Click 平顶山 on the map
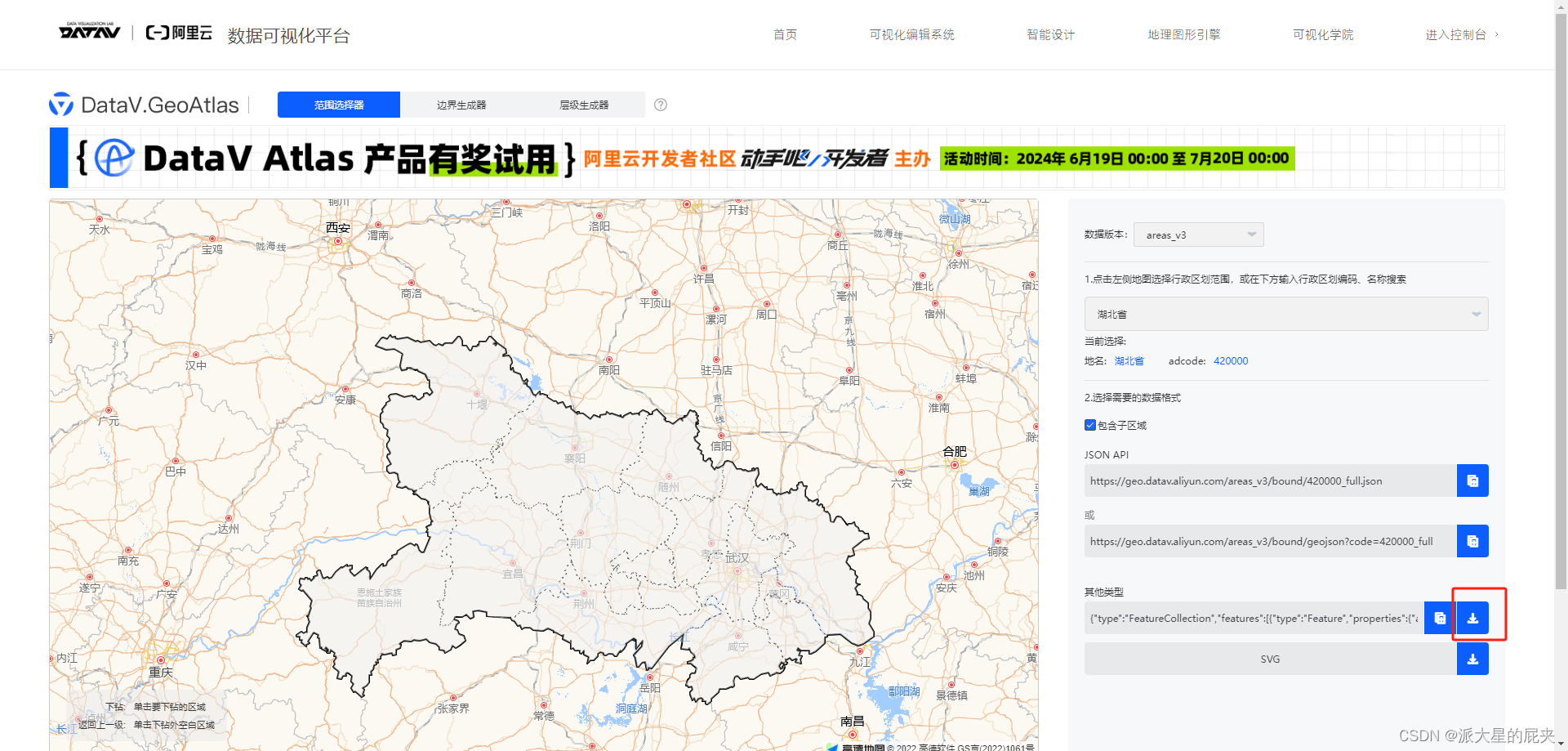1568x751 pixels. click(x=655, y=303)
